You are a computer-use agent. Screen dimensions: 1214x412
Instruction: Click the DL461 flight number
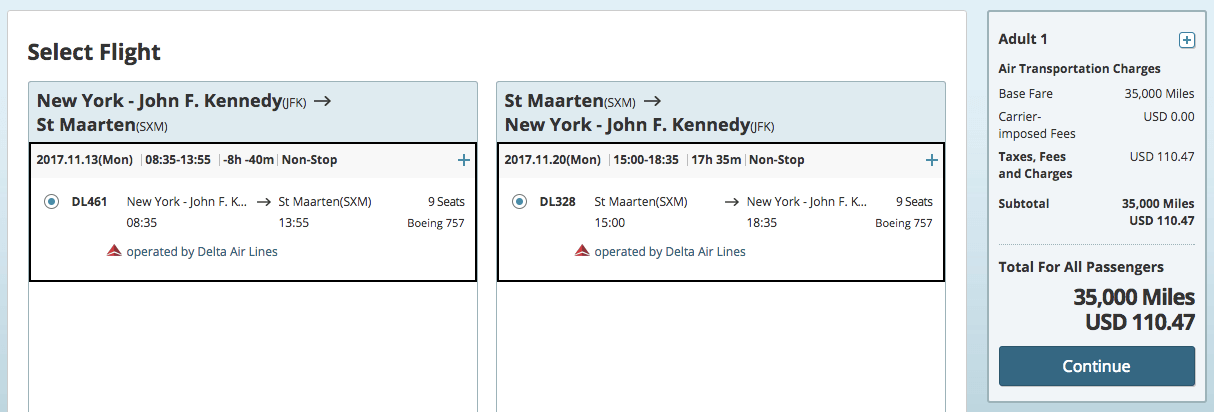(89, 202)
